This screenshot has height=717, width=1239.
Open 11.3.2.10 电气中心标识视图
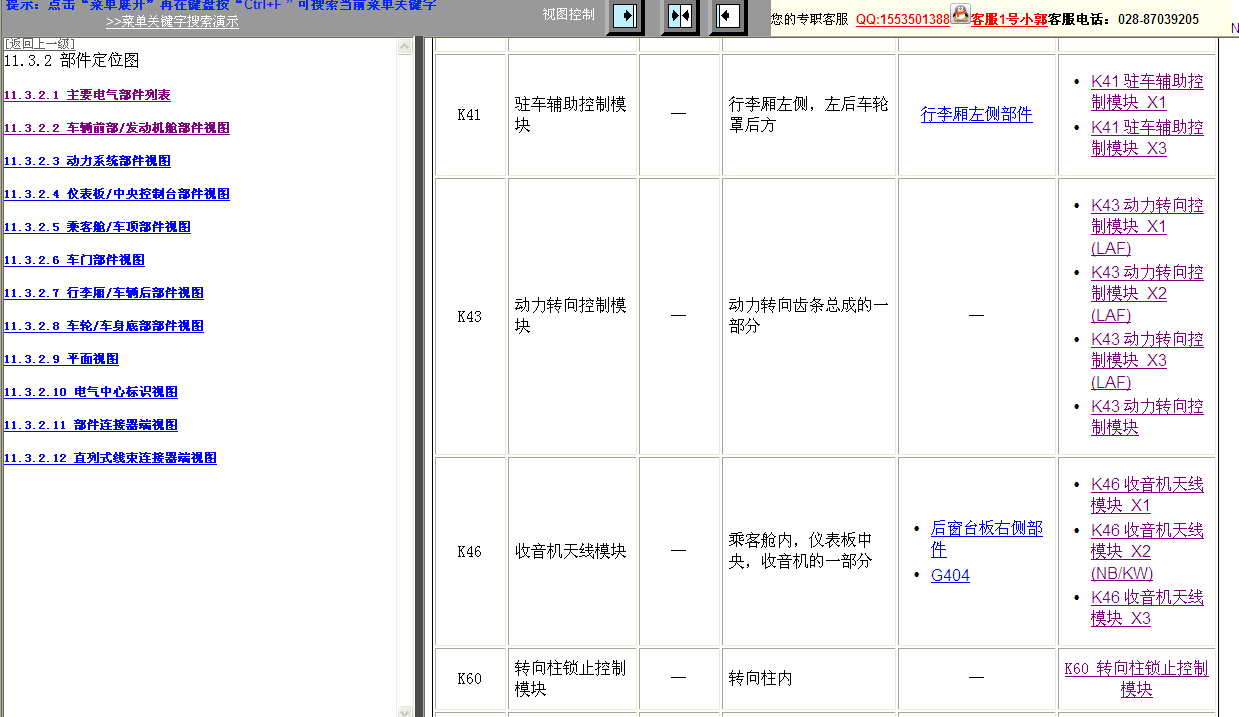pyautogui.click(x=91, y=392)
